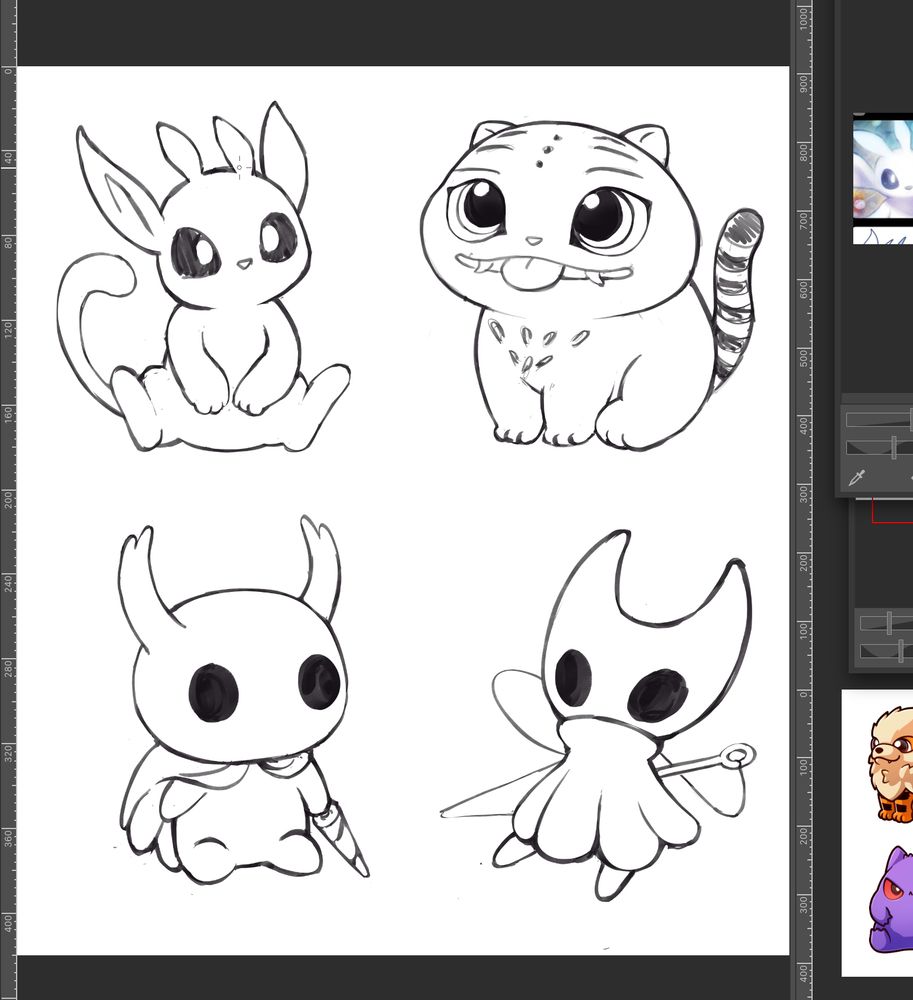
Task: Click the blue line sketch below the fairy thumbnail
Action: coord(883,237)
